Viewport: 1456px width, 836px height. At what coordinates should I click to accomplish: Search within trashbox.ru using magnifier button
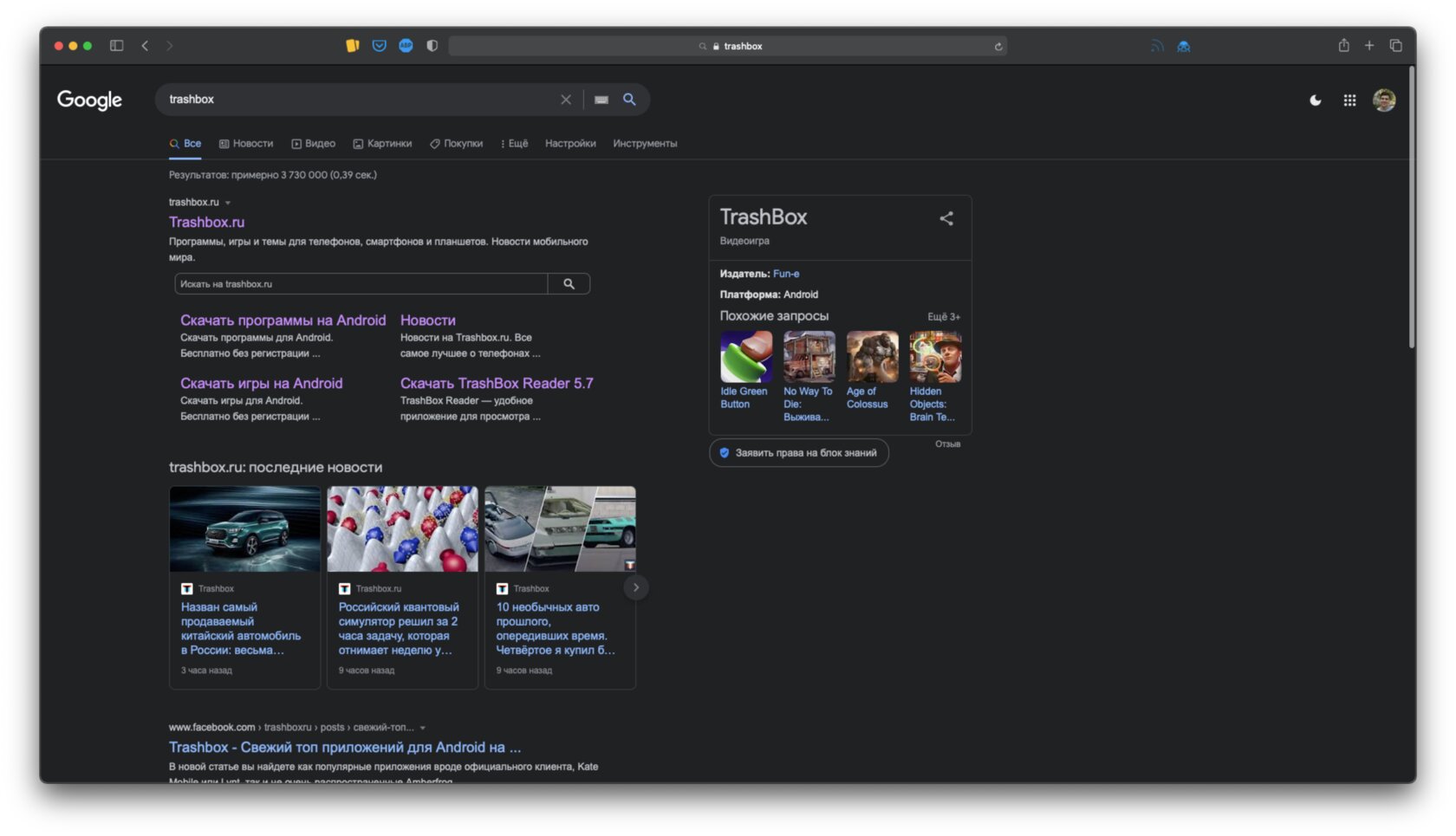pos(569,284)
